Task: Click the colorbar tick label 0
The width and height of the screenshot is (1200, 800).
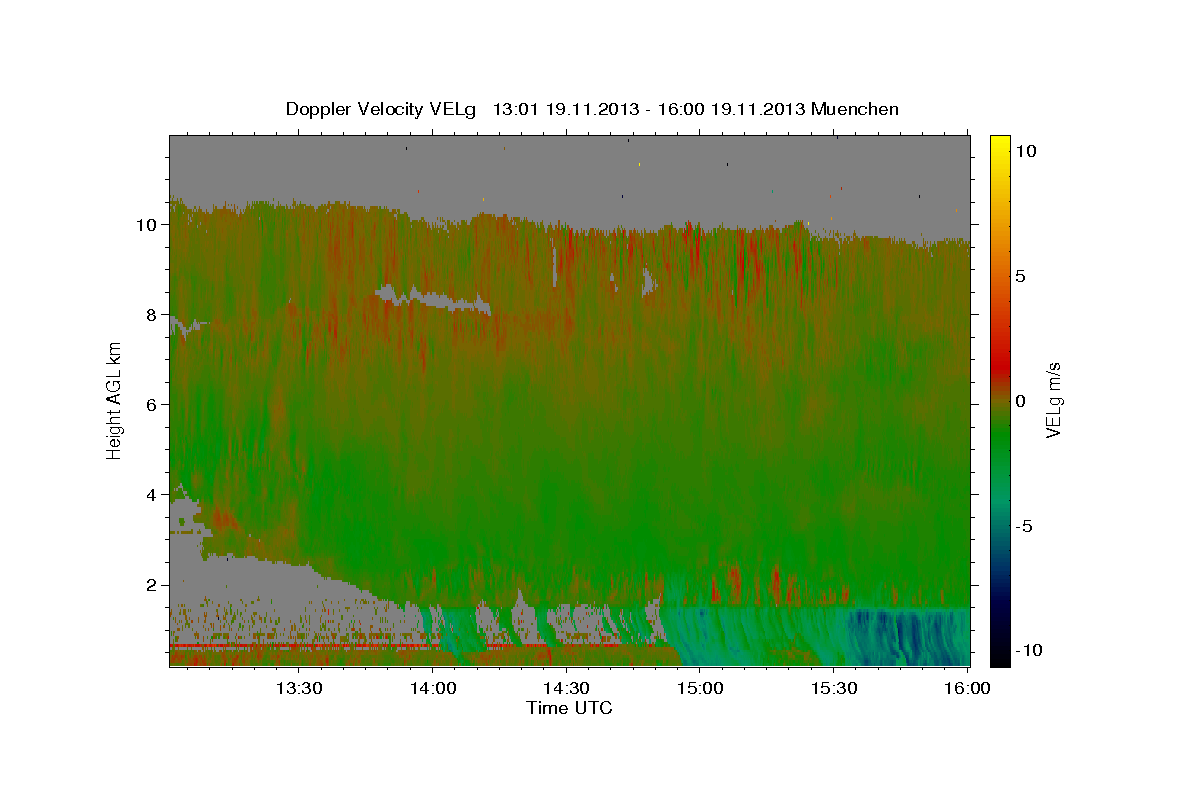Action: point(1020,401)
